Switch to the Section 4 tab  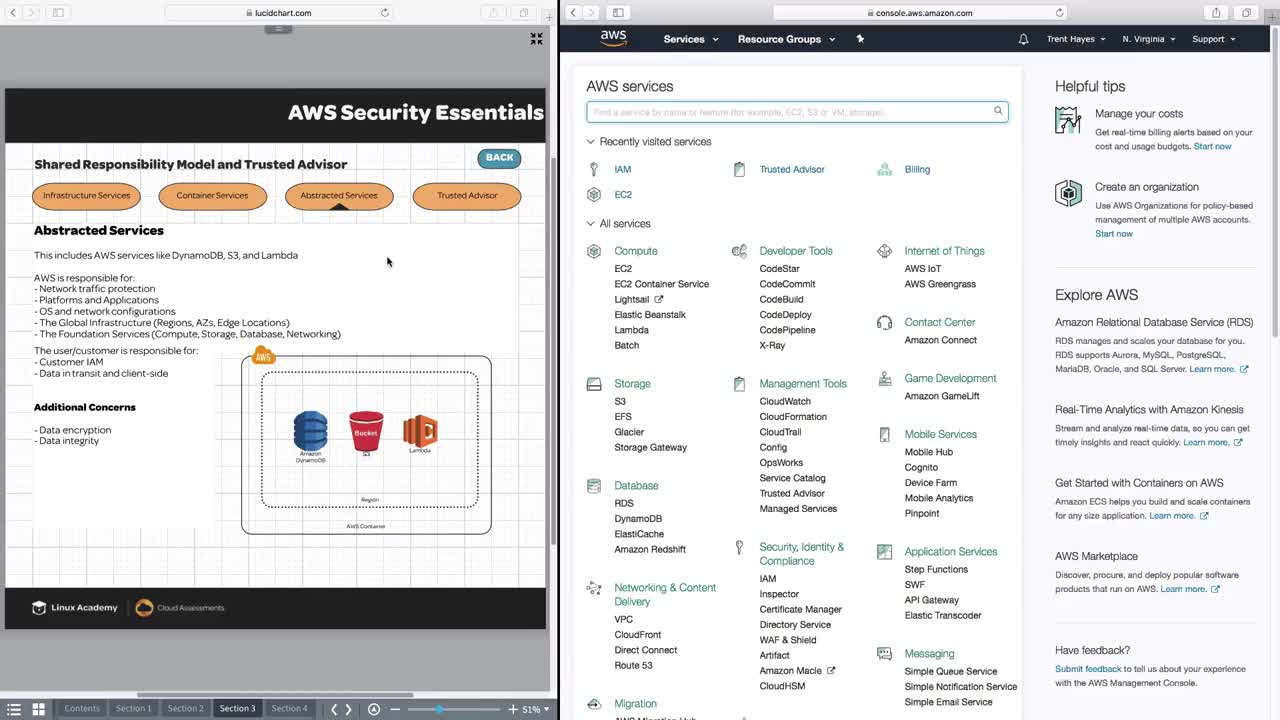tap(289, 708)
